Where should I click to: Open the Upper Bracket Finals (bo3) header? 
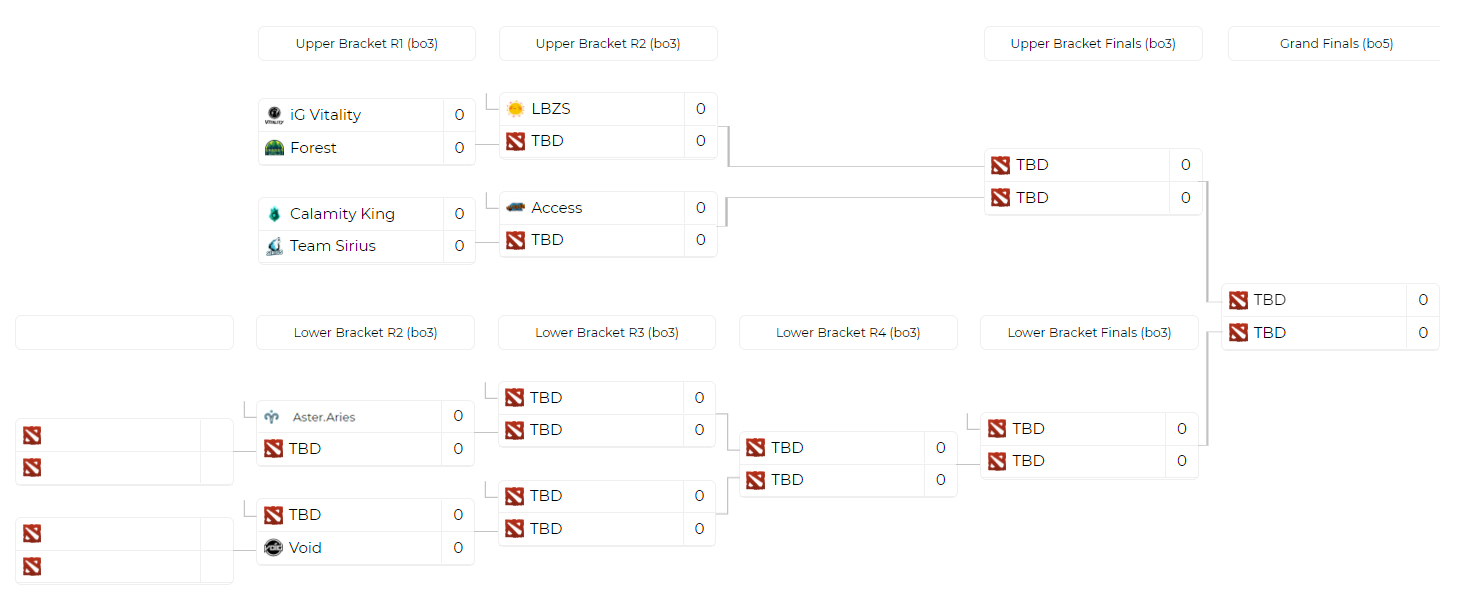pyautogui.click(x=1093, y=44)
